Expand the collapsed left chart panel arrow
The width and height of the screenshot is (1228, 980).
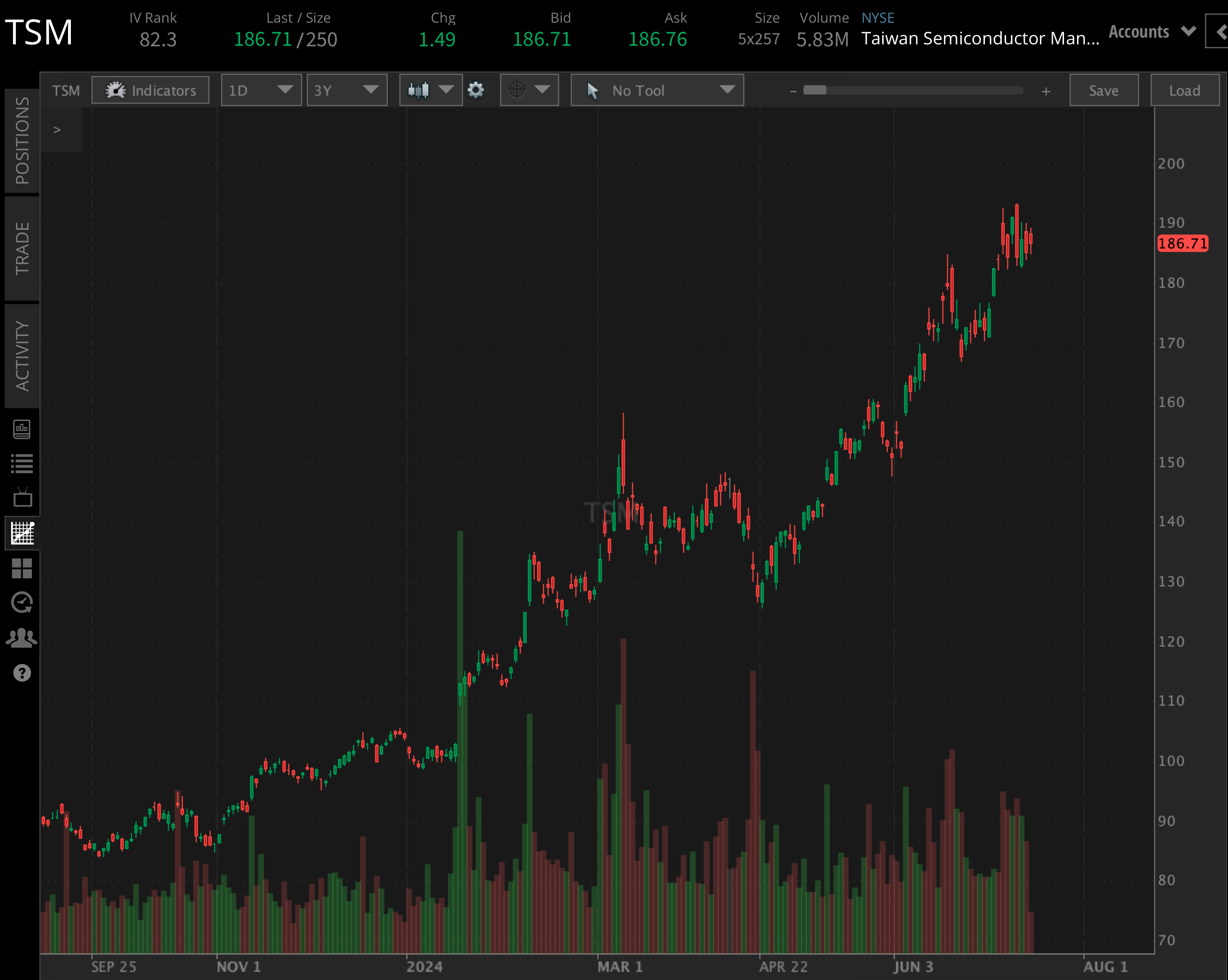[57, 129]
